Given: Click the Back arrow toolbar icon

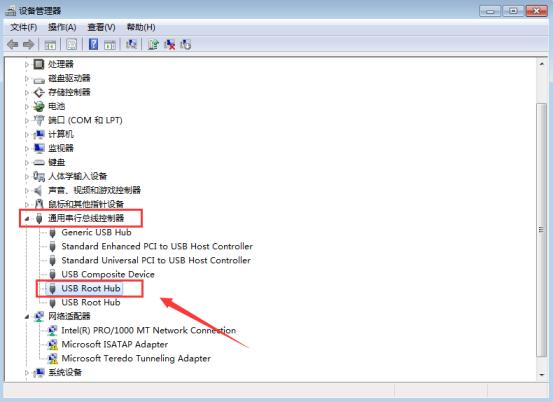Looking at the screenshot, I should tap(13, 45).
